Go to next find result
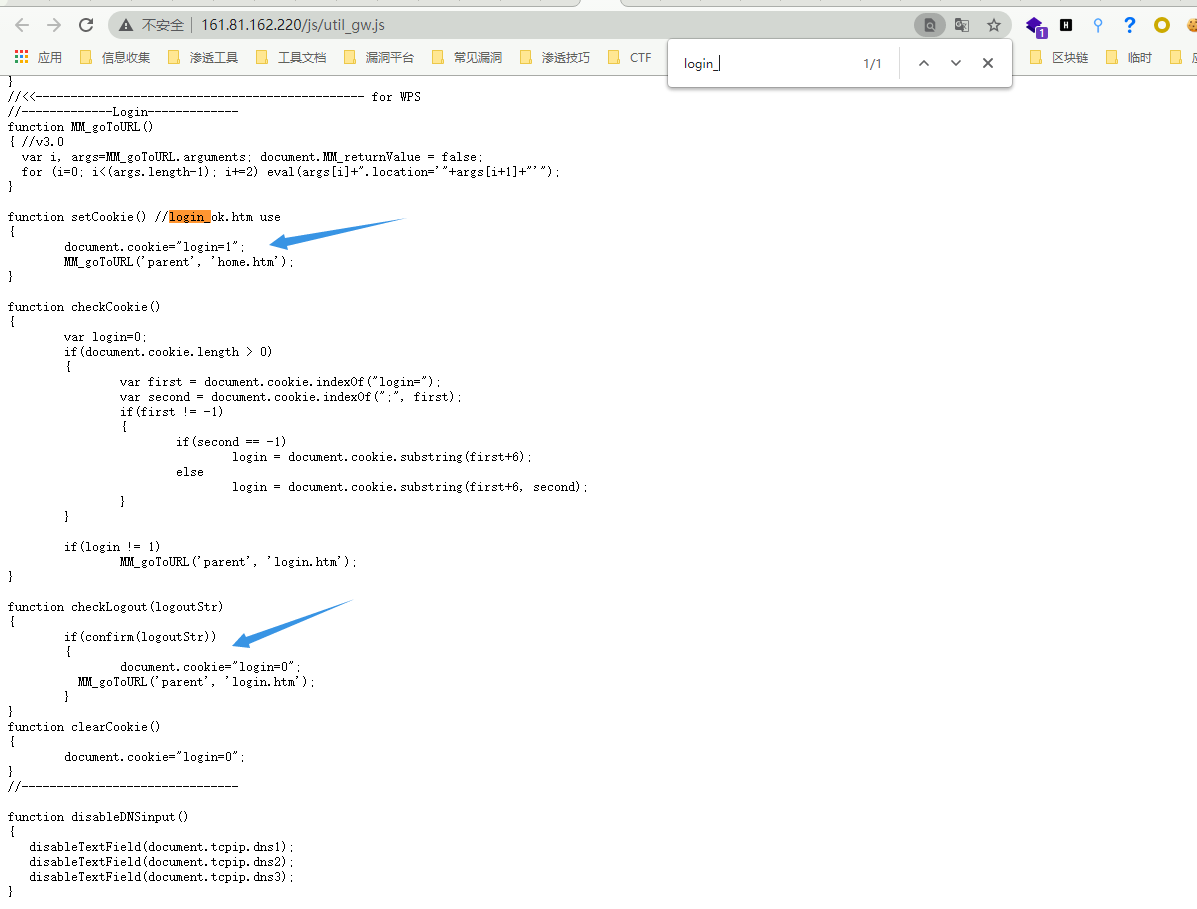Image resolution: width=1197 pixels, height=909 pixels. point(956,63)
